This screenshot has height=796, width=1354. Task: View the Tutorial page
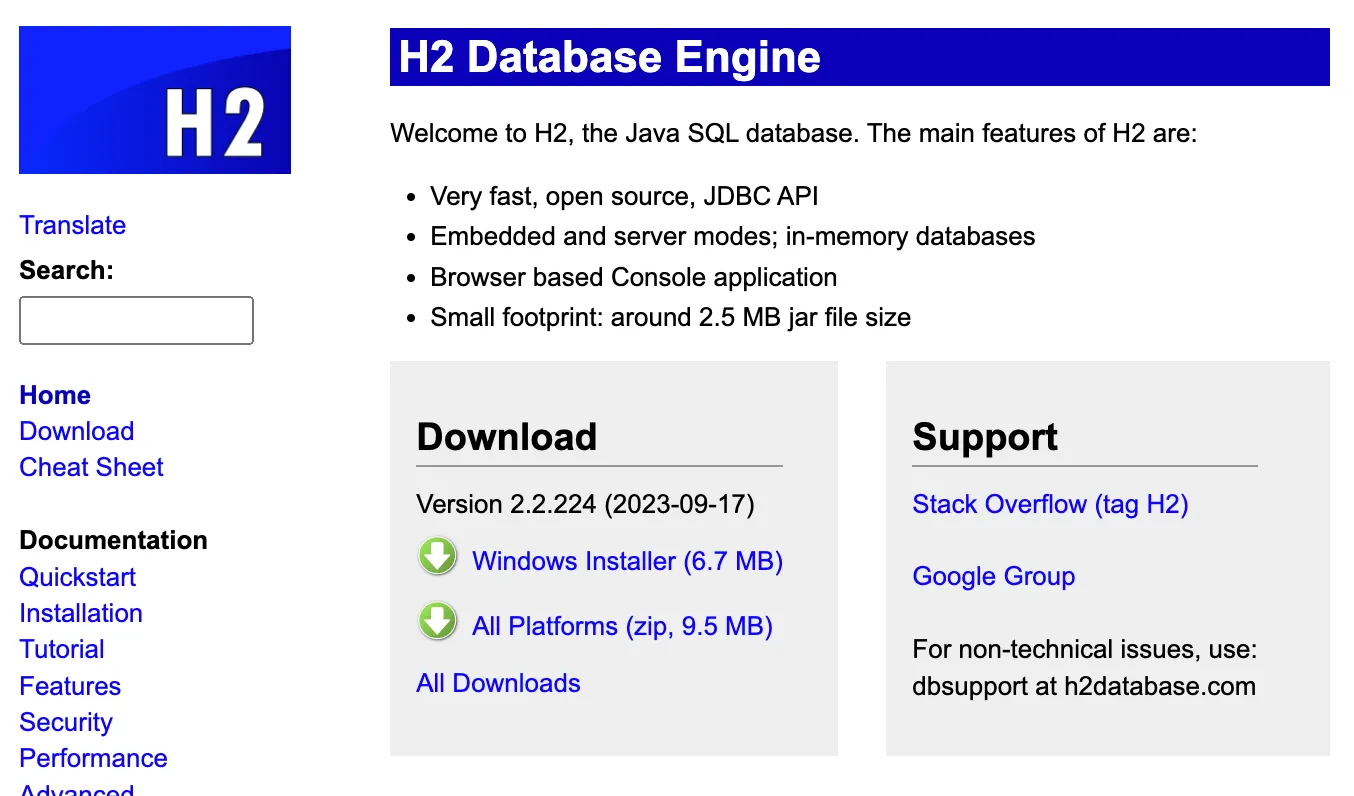62,649
